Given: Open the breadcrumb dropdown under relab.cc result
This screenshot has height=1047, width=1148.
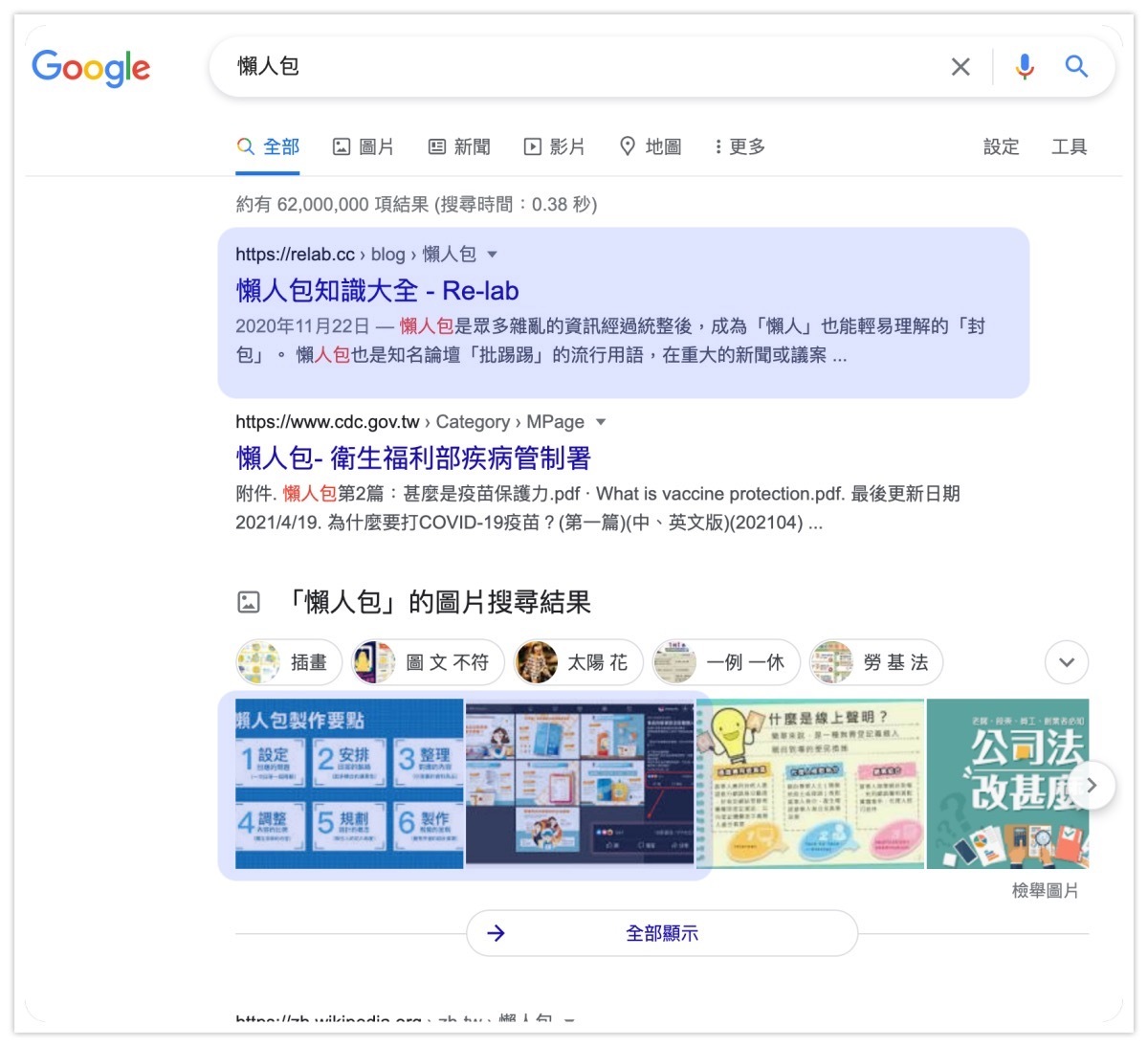Looking at the screenshot, I should click(x=492, y=255).
